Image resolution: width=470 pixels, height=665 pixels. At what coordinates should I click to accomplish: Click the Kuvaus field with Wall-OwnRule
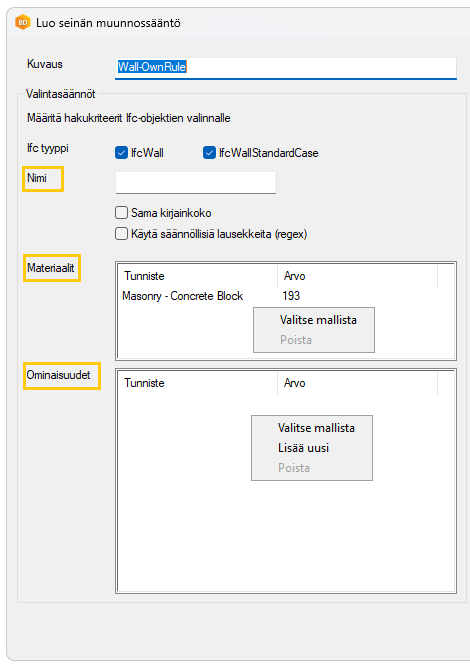click(x=286, y=67)
